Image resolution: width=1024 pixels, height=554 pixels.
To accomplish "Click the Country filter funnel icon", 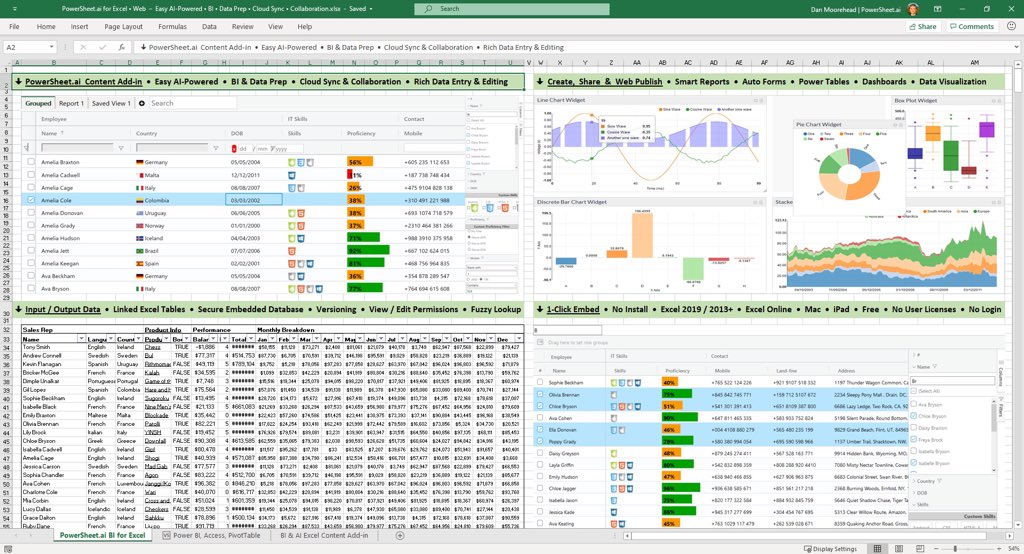I will [x=216, y=148].
